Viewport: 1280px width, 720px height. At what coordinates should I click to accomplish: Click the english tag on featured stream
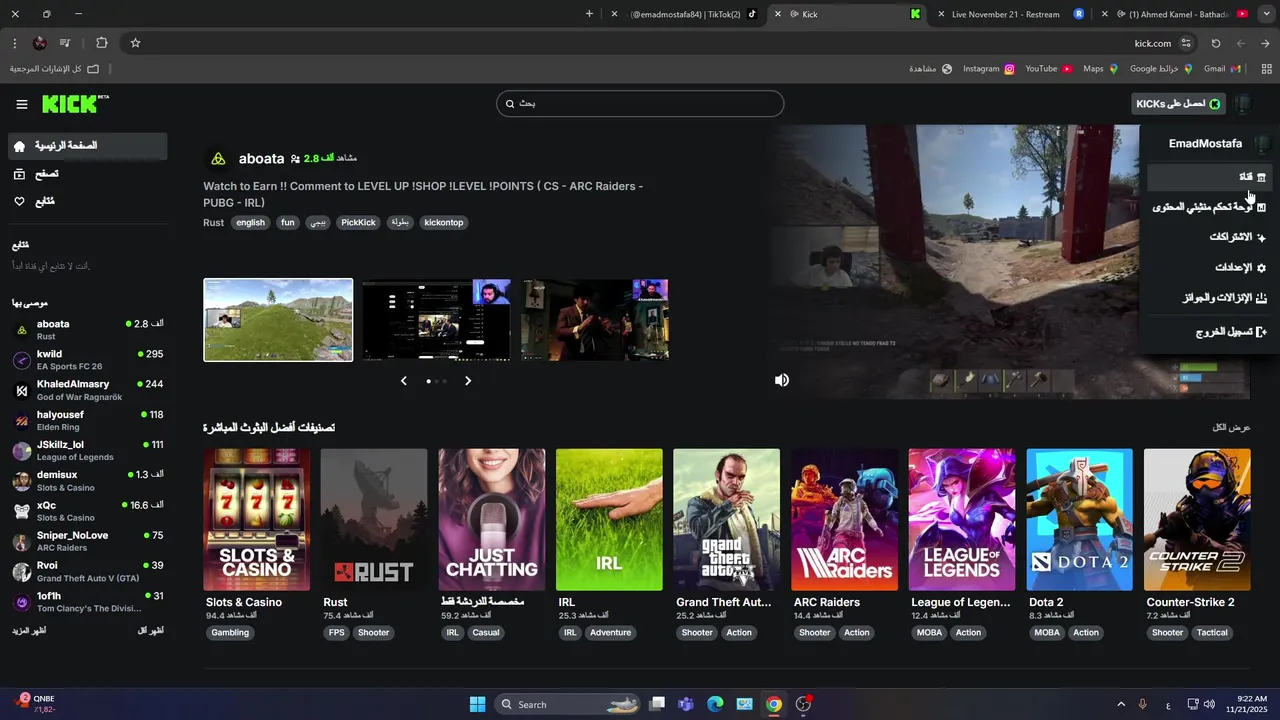(x=250, y=222)
